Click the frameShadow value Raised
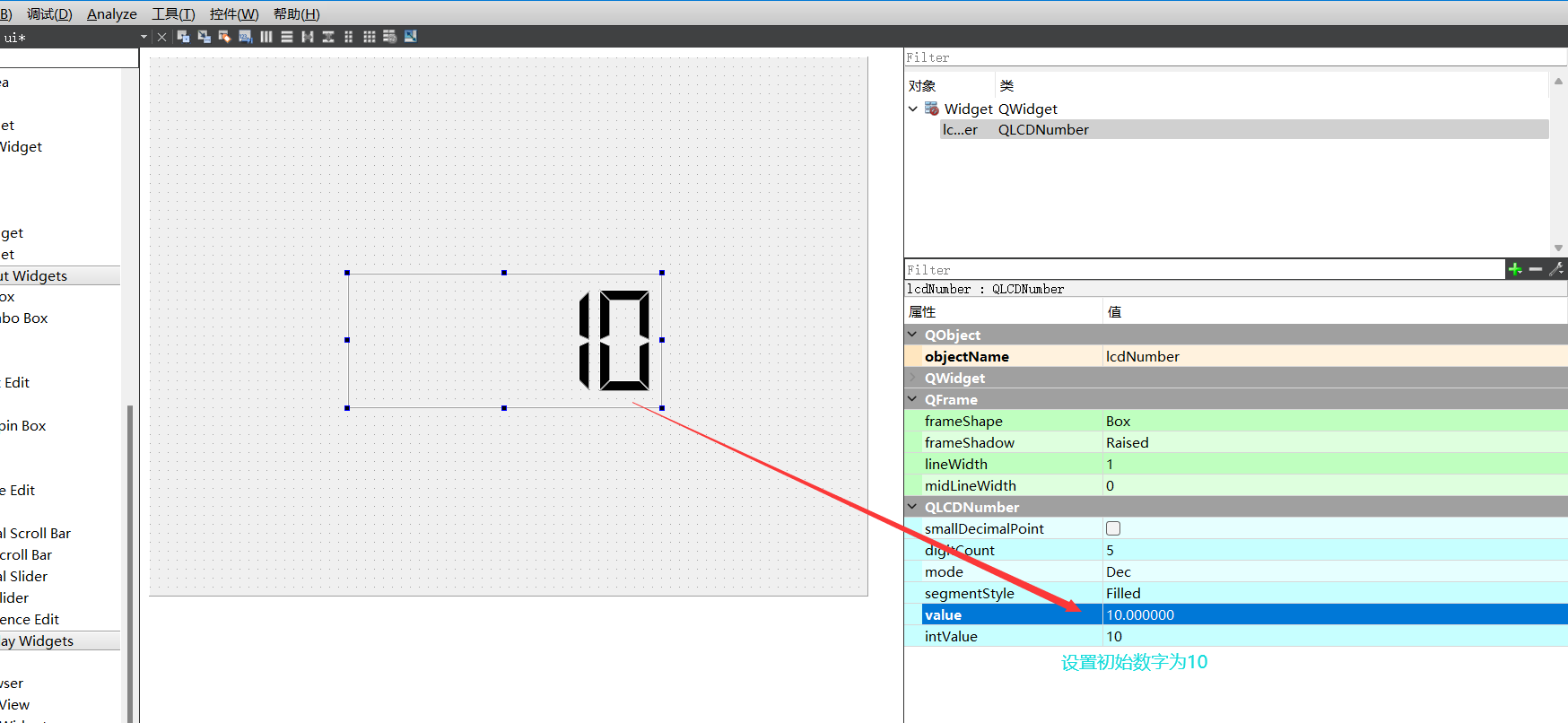 pyautogui.click(x=1335, y=442)
